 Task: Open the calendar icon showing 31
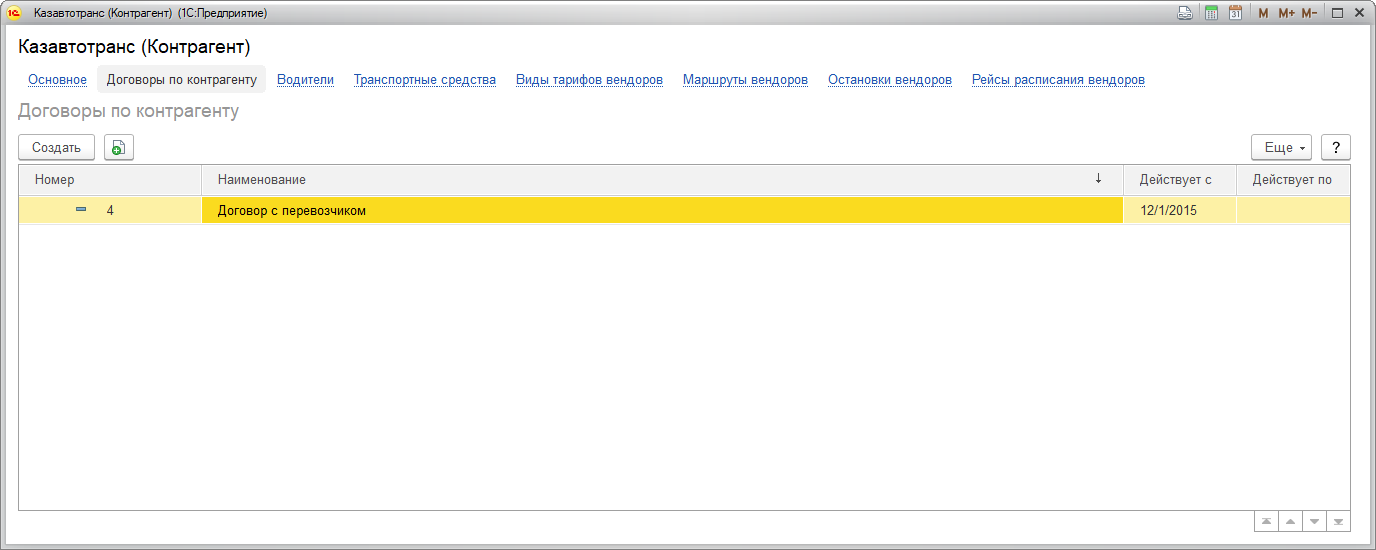coord(1236,13)
